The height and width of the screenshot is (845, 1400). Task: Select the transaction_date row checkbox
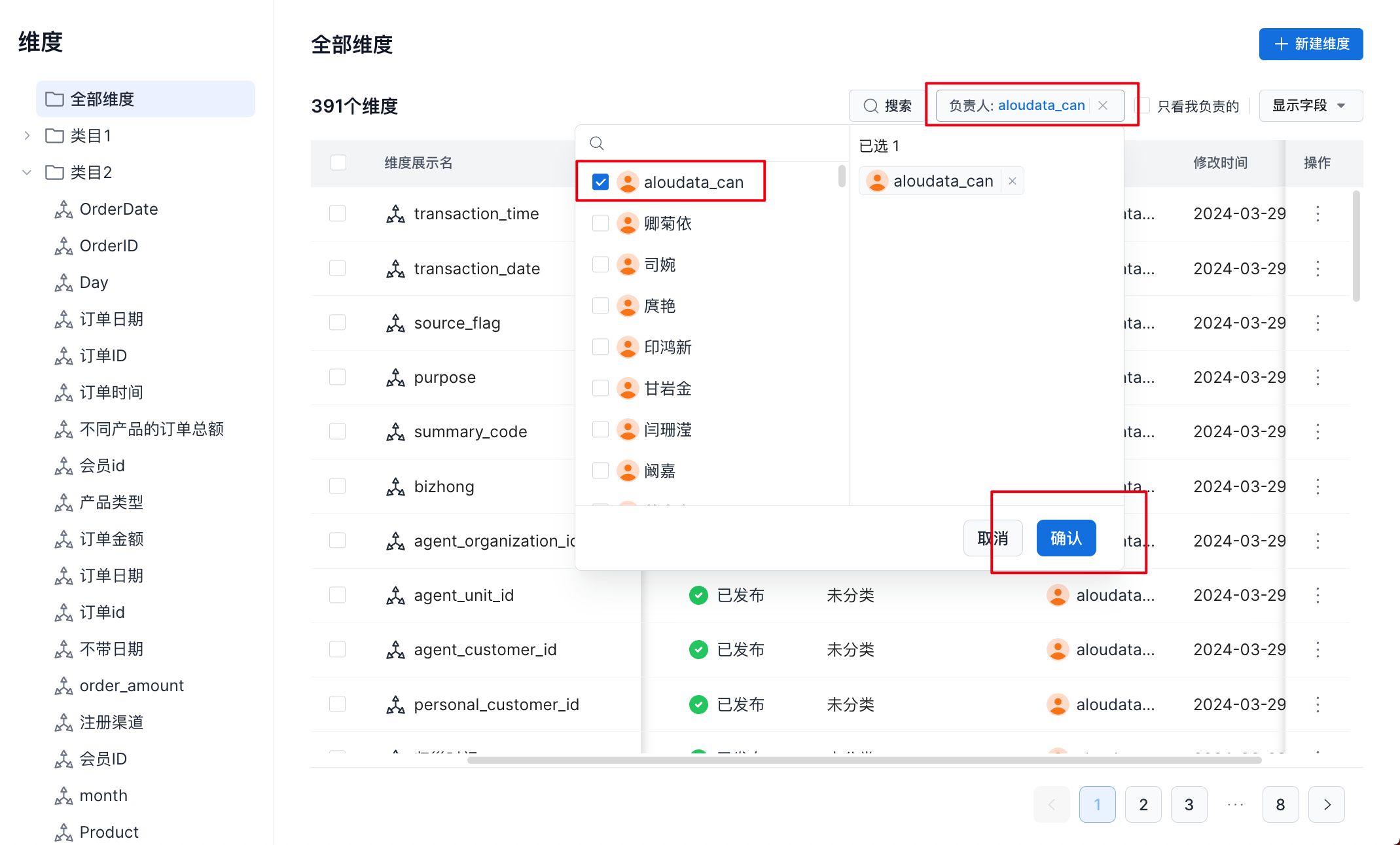pyautogui.click(x=337, y=268)
